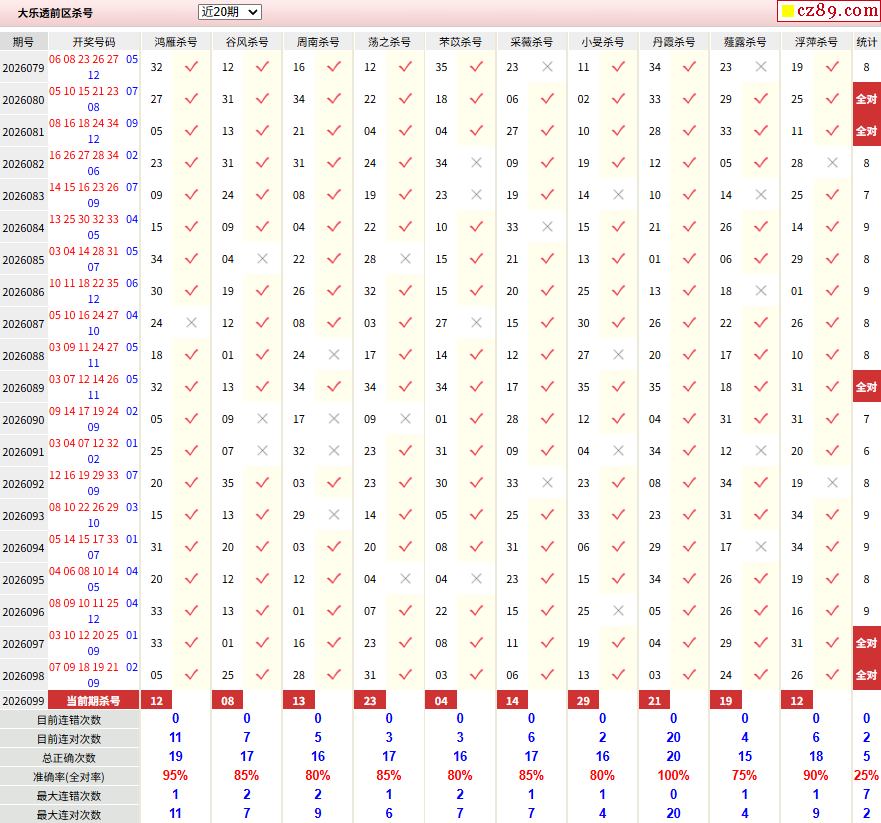
Task: Click the gray X in 2026087 鸿雁杀号 cell
Action: click(192, 323)
